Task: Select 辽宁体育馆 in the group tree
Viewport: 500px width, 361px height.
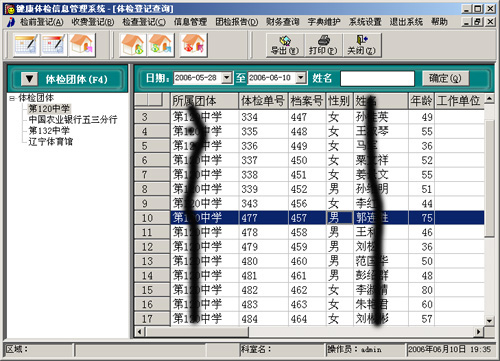Action: pos(51,141)
